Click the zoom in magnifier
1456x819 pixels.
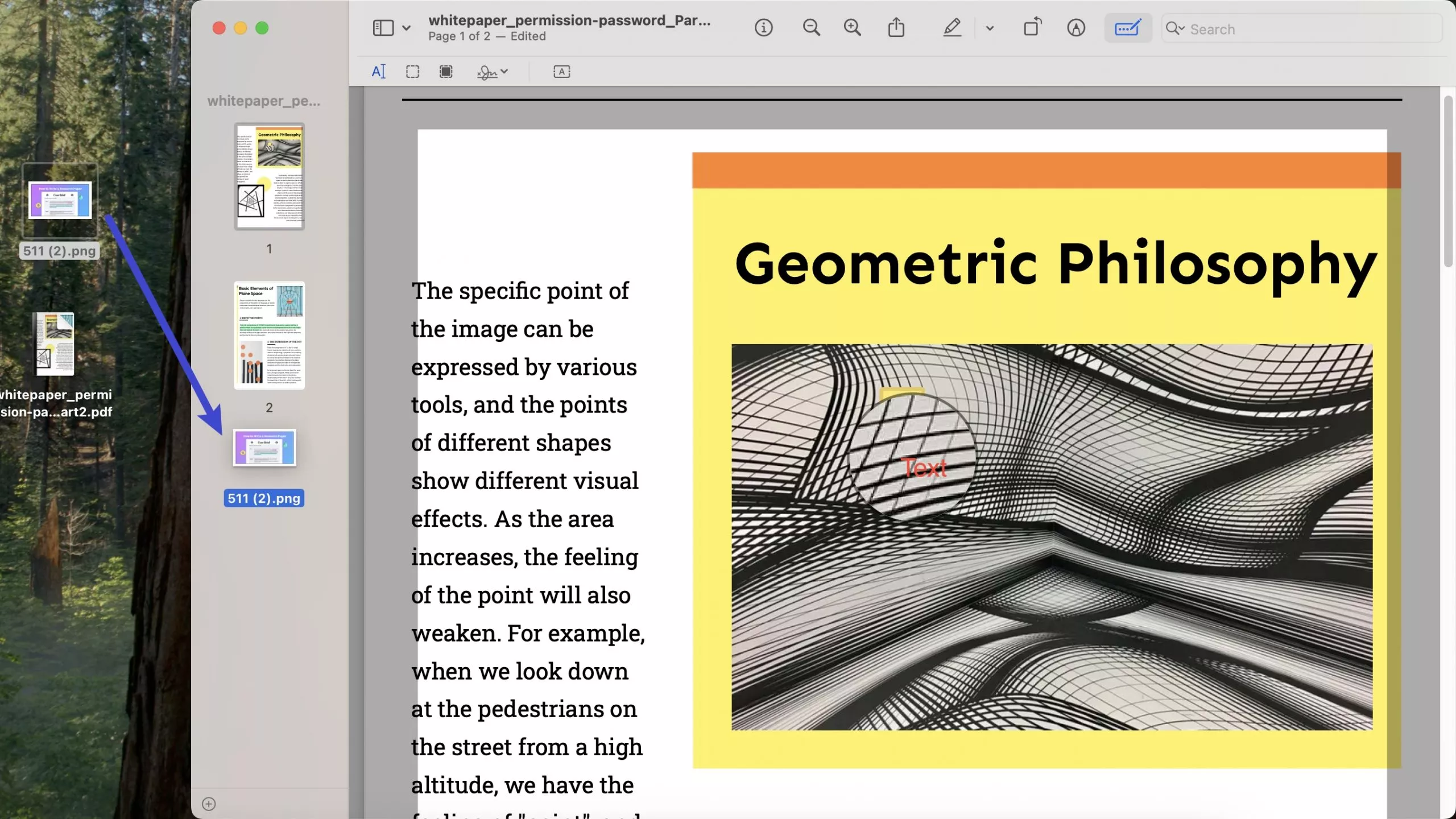point(852,28)
